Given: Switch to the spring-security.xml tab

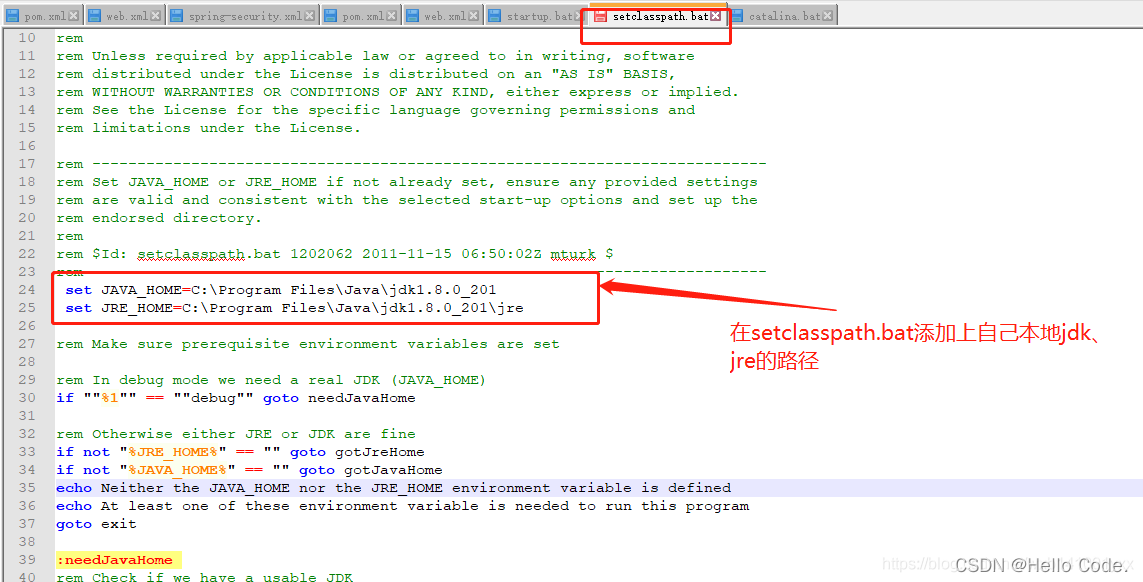Looking at the screenshot, I should coord(244,16).
